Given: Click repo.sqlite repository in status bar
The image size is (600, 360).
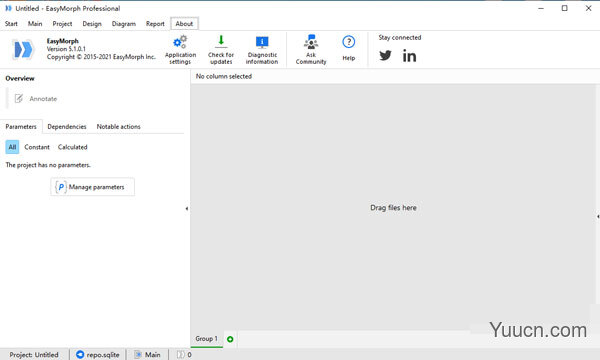Looking at the screenshot, I should pos(98,355).
